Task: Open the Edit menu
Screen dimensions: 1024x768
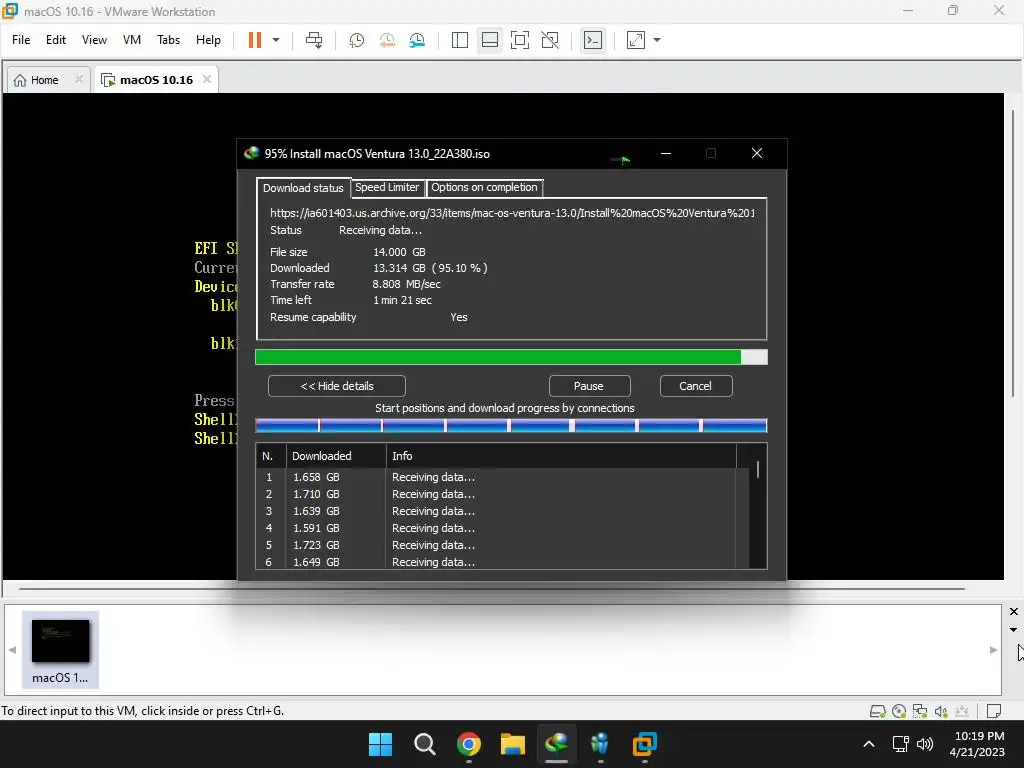Action: (x=56, y=40)
